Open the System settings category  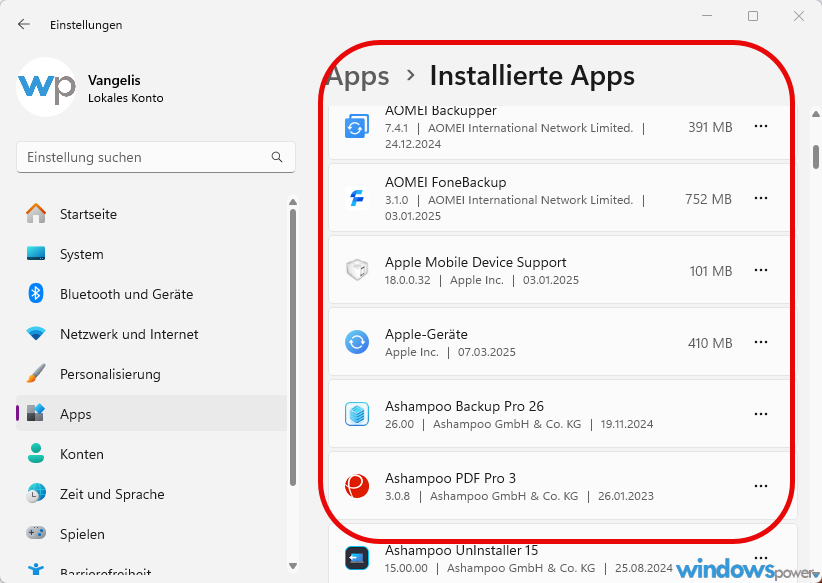click(152, 254)
